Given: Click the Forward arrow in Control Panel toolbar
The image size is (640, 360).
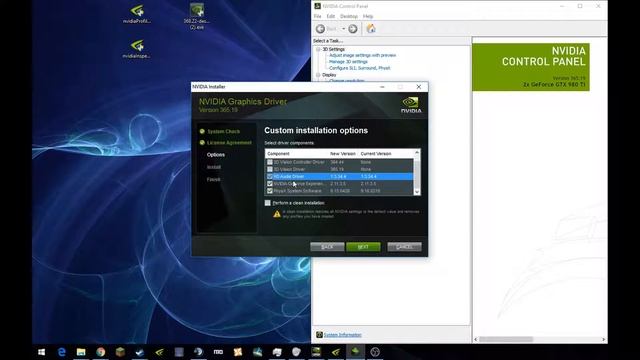Looking at the screenshot, I should (353, 29).
